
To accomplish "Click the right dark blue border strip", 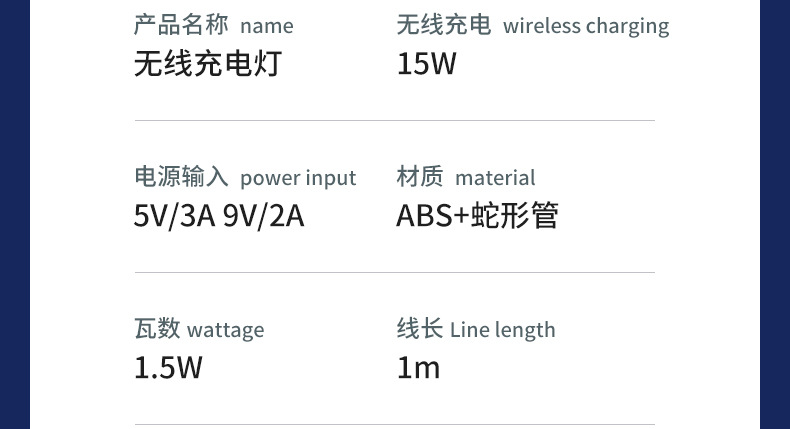I will point(775,214).
